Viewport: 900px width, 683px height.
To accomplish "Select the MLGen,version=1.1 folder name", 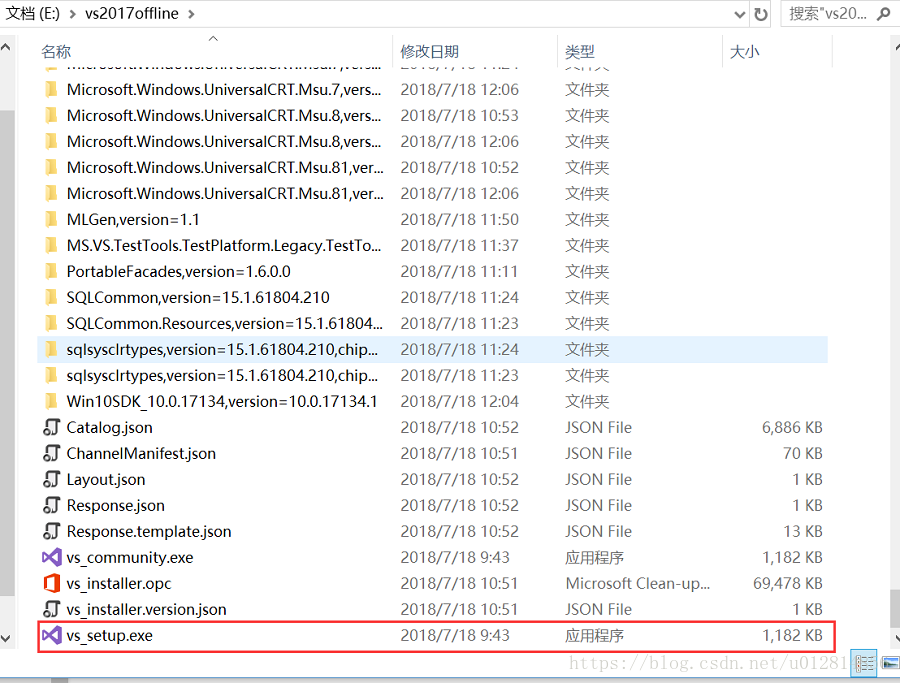I will pyautogui.click(x=133, y=219).
